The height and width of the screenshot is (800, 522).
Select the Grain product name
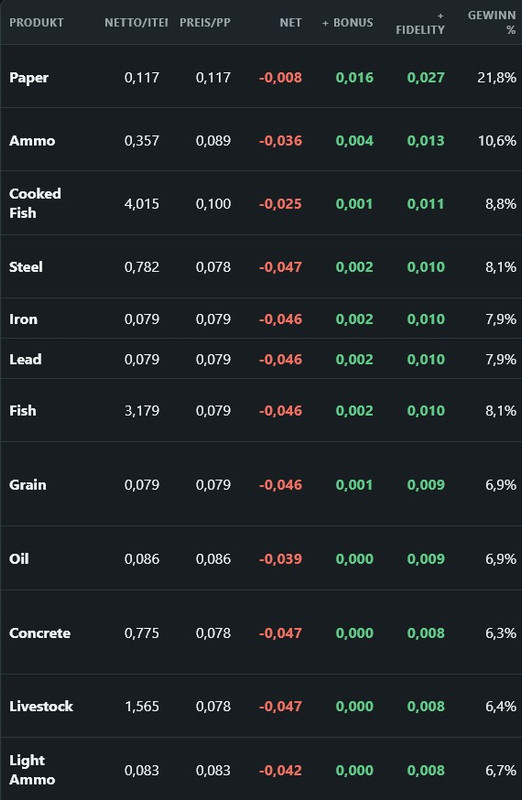[28, 485]
